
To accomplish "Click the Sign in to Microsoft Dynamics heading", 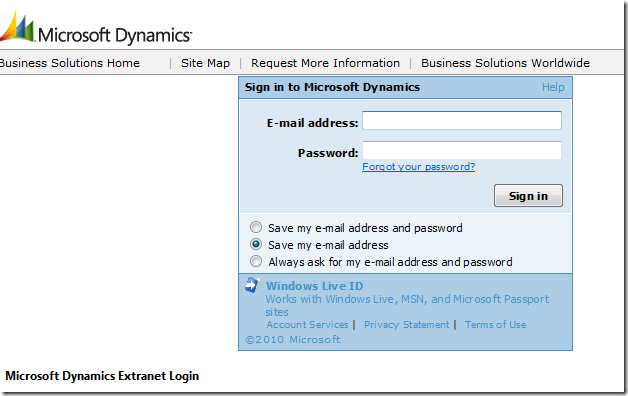I will (x=332, y=87).
